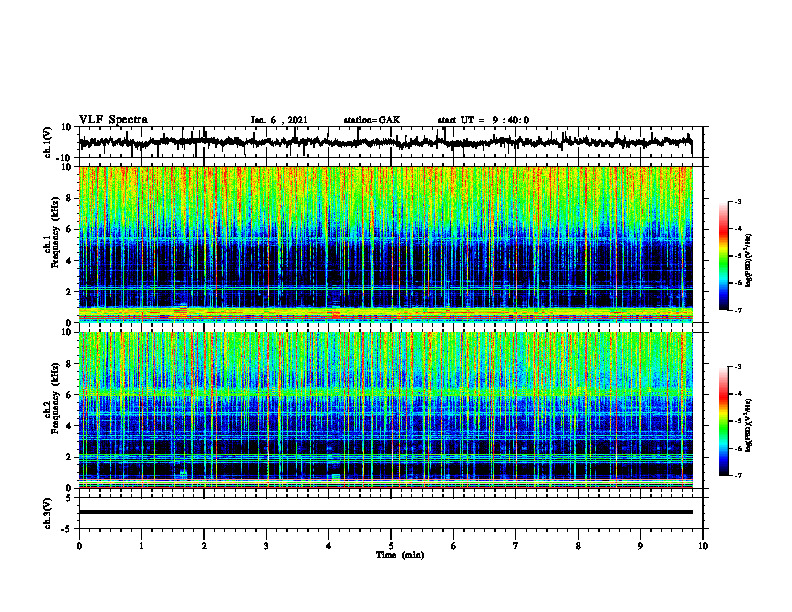
Task: Click inside the ch.2 spectrogram panel
Action: (x=385, y=410)
